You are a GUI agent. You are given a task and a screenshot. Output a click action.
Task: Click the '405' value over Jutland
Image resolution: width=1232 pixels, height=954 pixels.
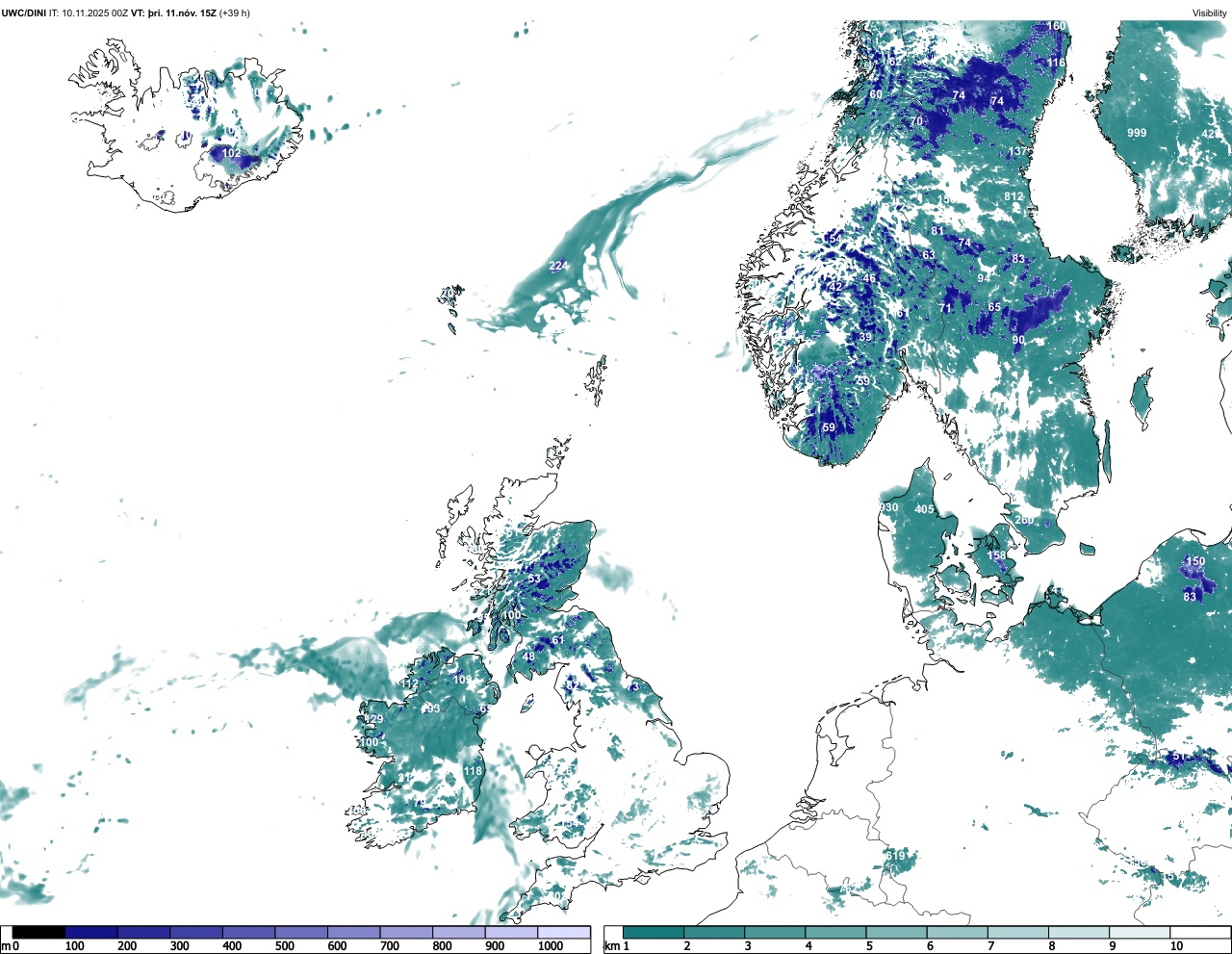(x=924, y=509)
